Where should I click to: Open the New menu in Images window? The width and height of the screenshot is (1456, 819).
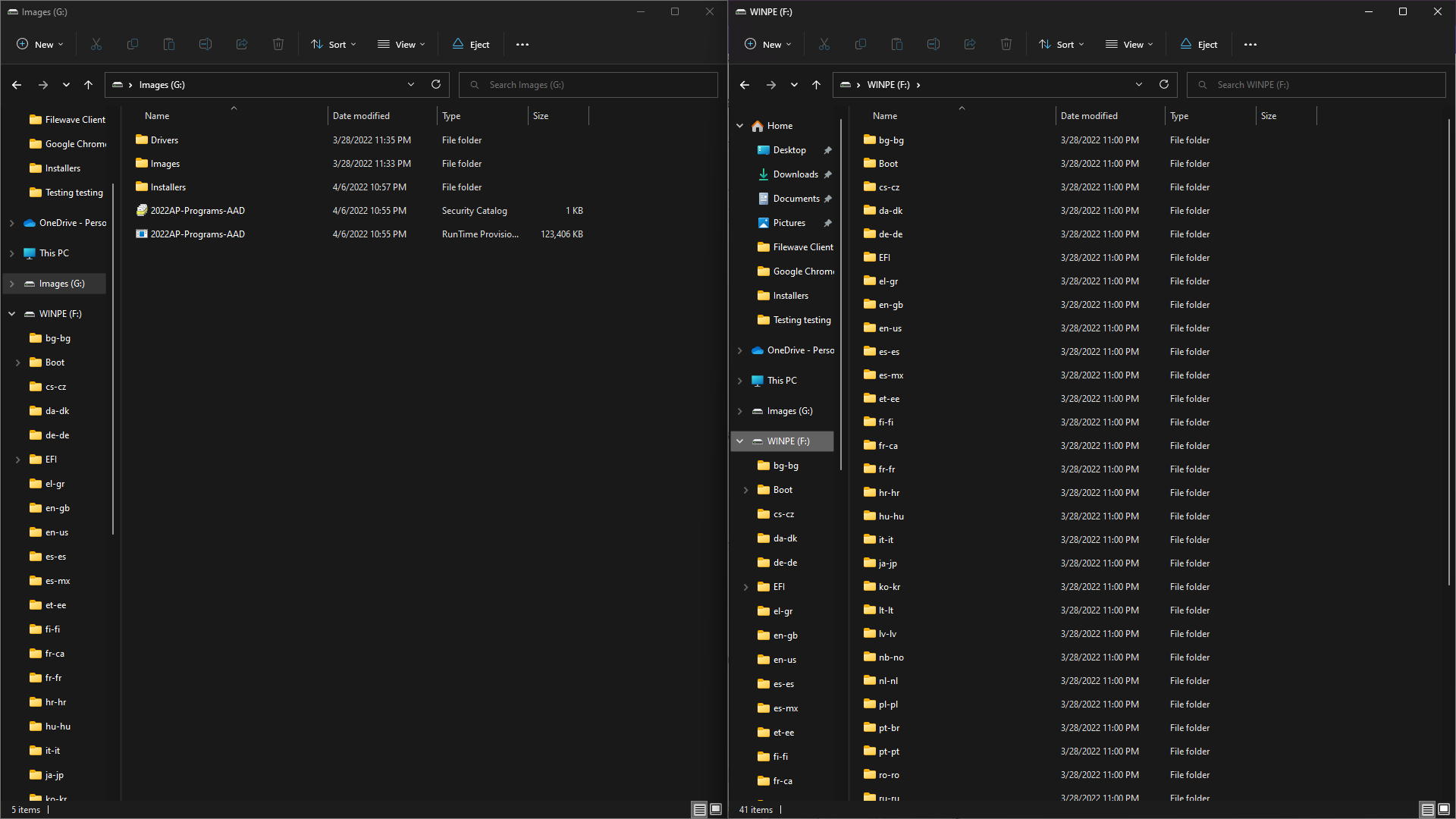point(39,44)
